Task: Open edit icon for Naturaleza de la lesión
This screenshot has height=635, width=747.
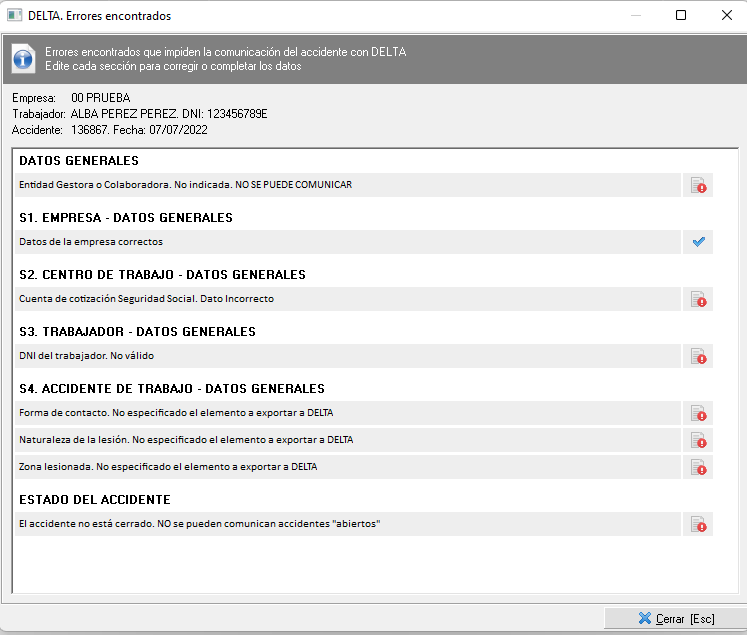Action: 698,440
